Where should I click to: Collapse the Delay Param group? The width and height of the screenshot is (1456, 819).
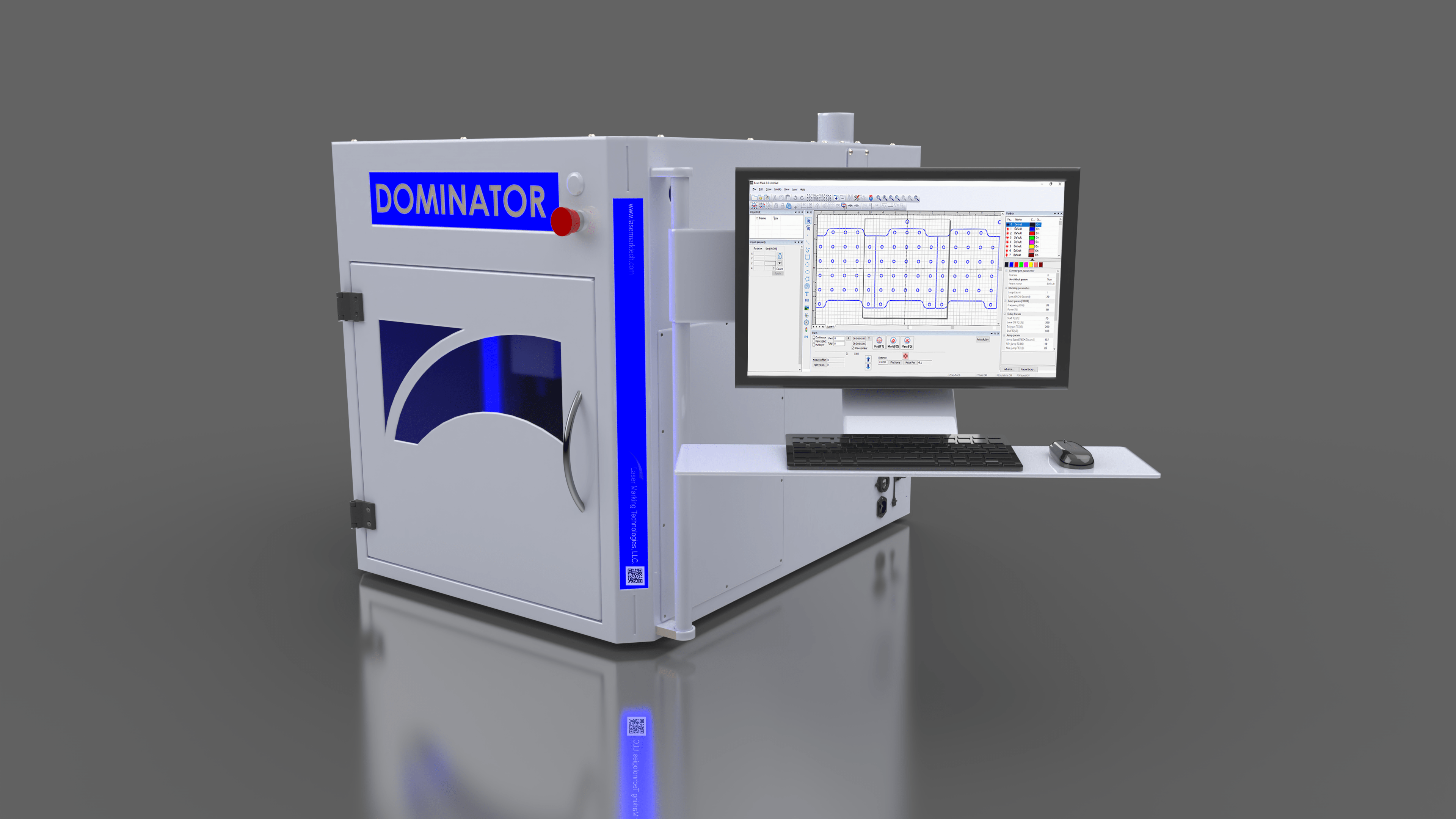coord(1005,314)
